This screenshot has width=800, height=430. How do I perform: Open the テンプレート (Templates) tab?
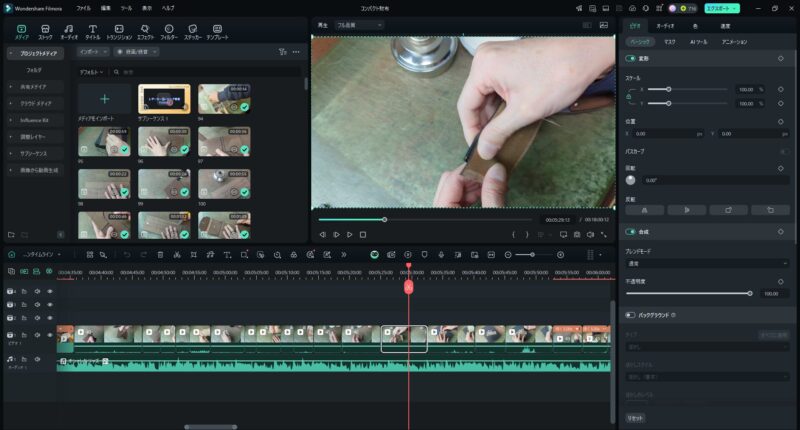(217, 32)
